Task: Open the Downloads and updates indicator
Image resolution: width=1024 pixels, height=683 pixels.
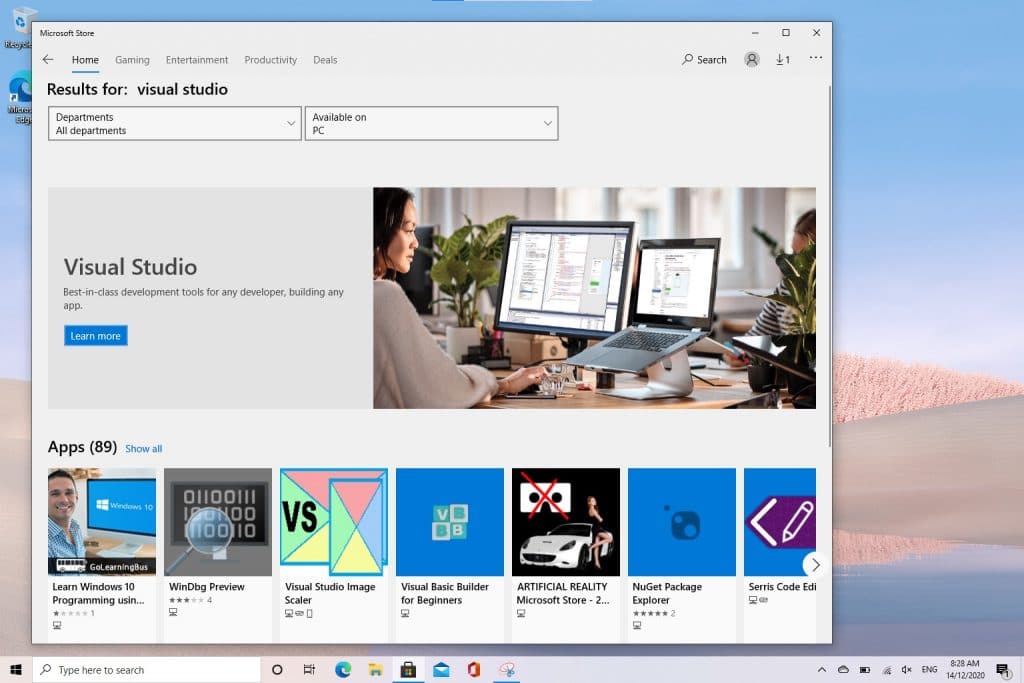Action: coord(783,60)
